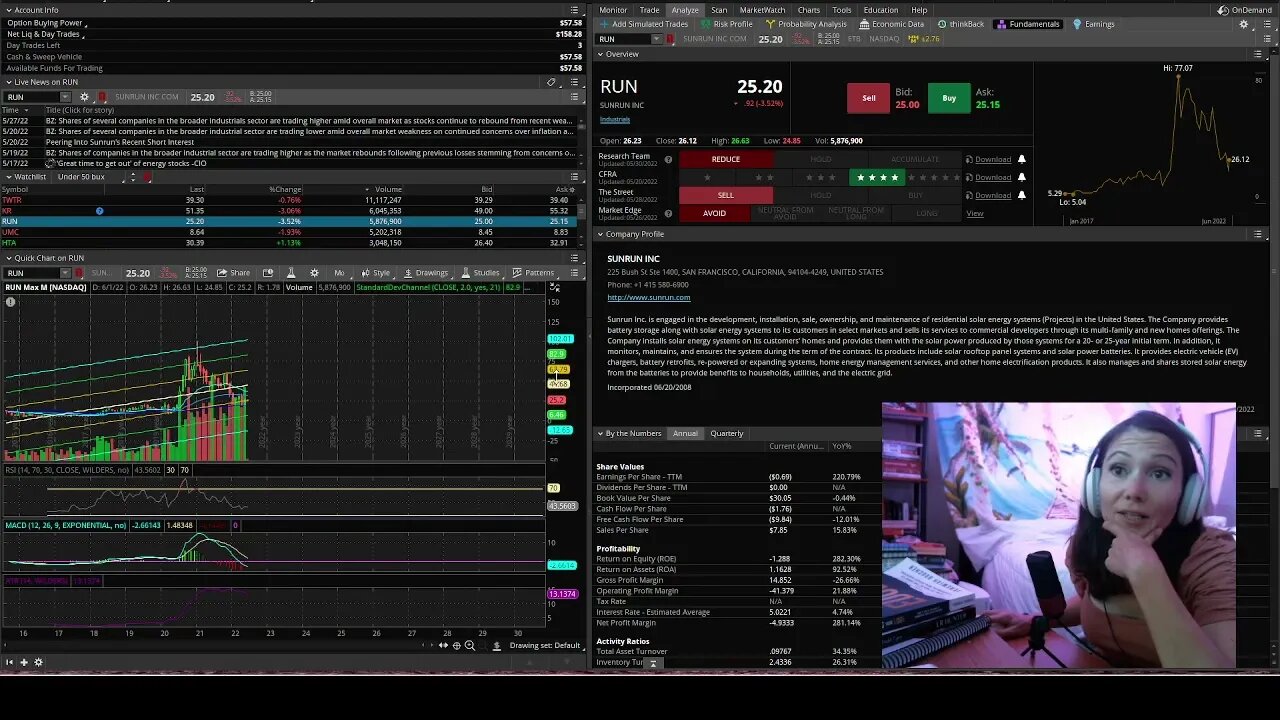Click the collapse-arrows icon at chart corner
The image size is (1280, 720).
554,287
